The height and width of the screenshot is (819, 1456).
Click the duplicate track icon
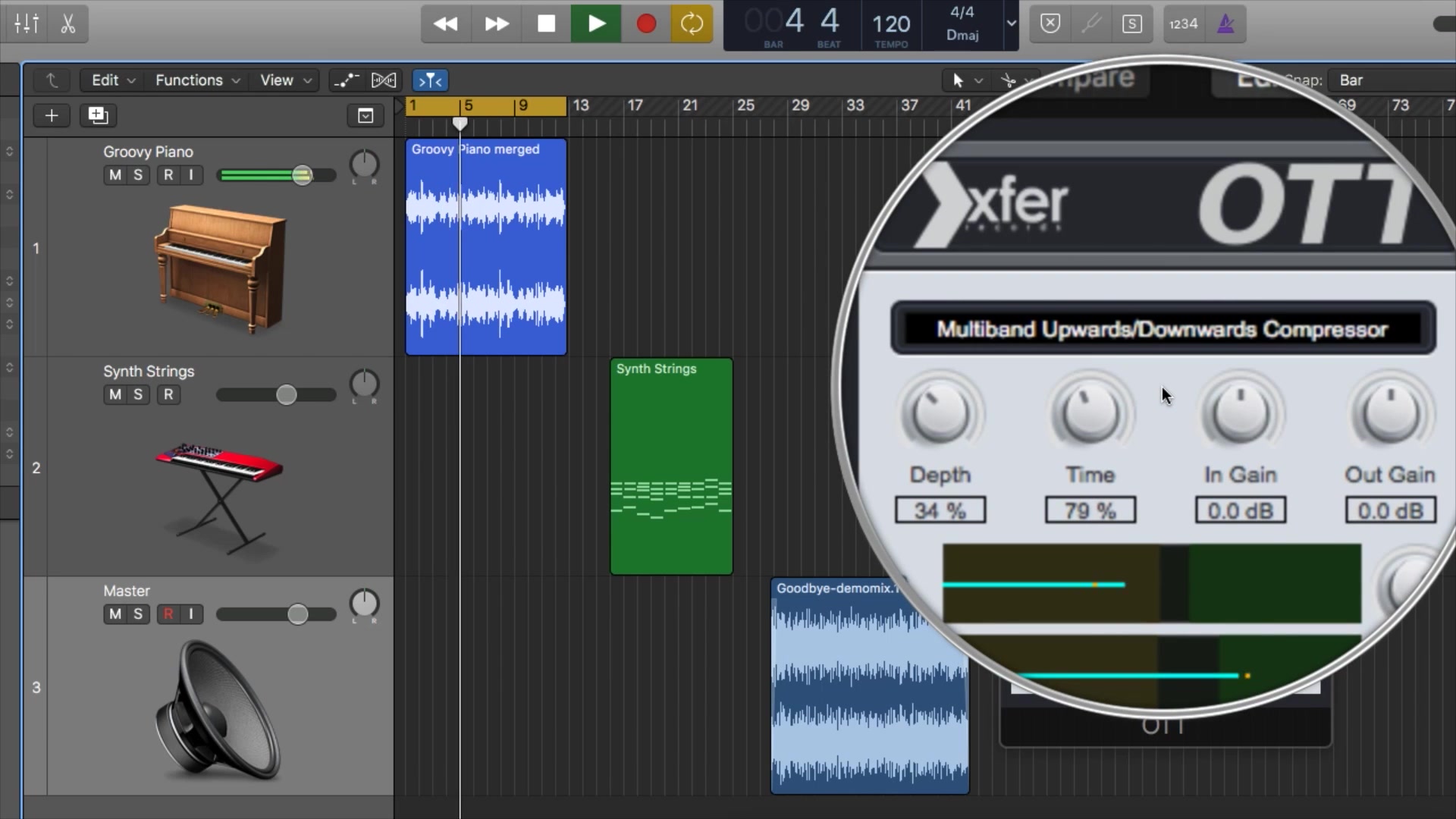[x=98, y=115]
